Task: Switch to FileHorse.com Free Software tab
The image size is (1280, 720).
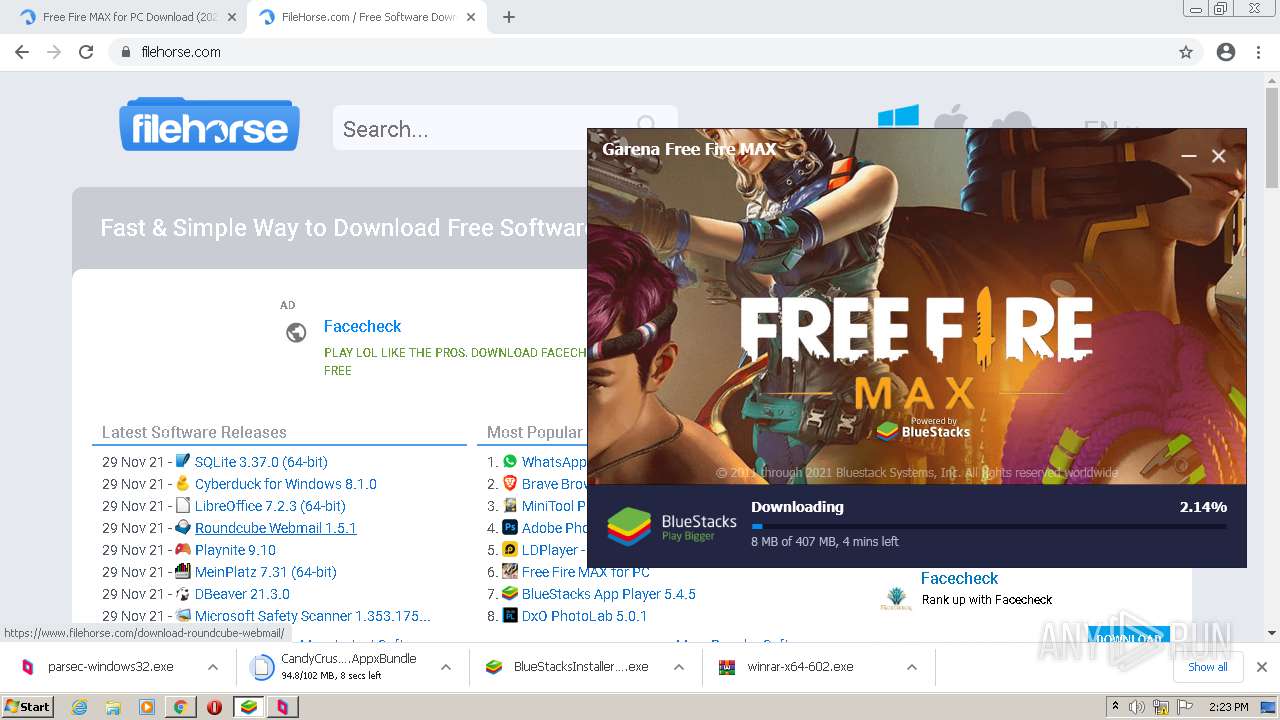Action: pyautogui.click(x=365, y=17)
